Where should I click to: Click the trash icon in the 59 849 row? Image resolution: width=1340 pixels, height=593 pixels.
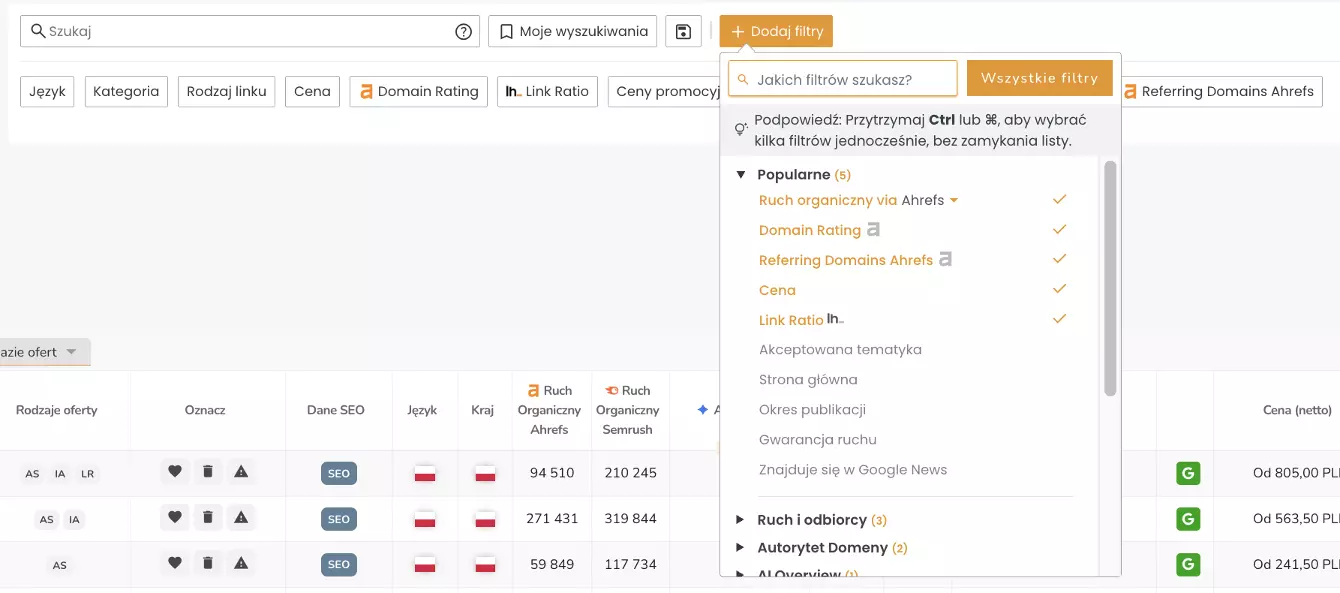pyautogui.click(x=208, y=564)
